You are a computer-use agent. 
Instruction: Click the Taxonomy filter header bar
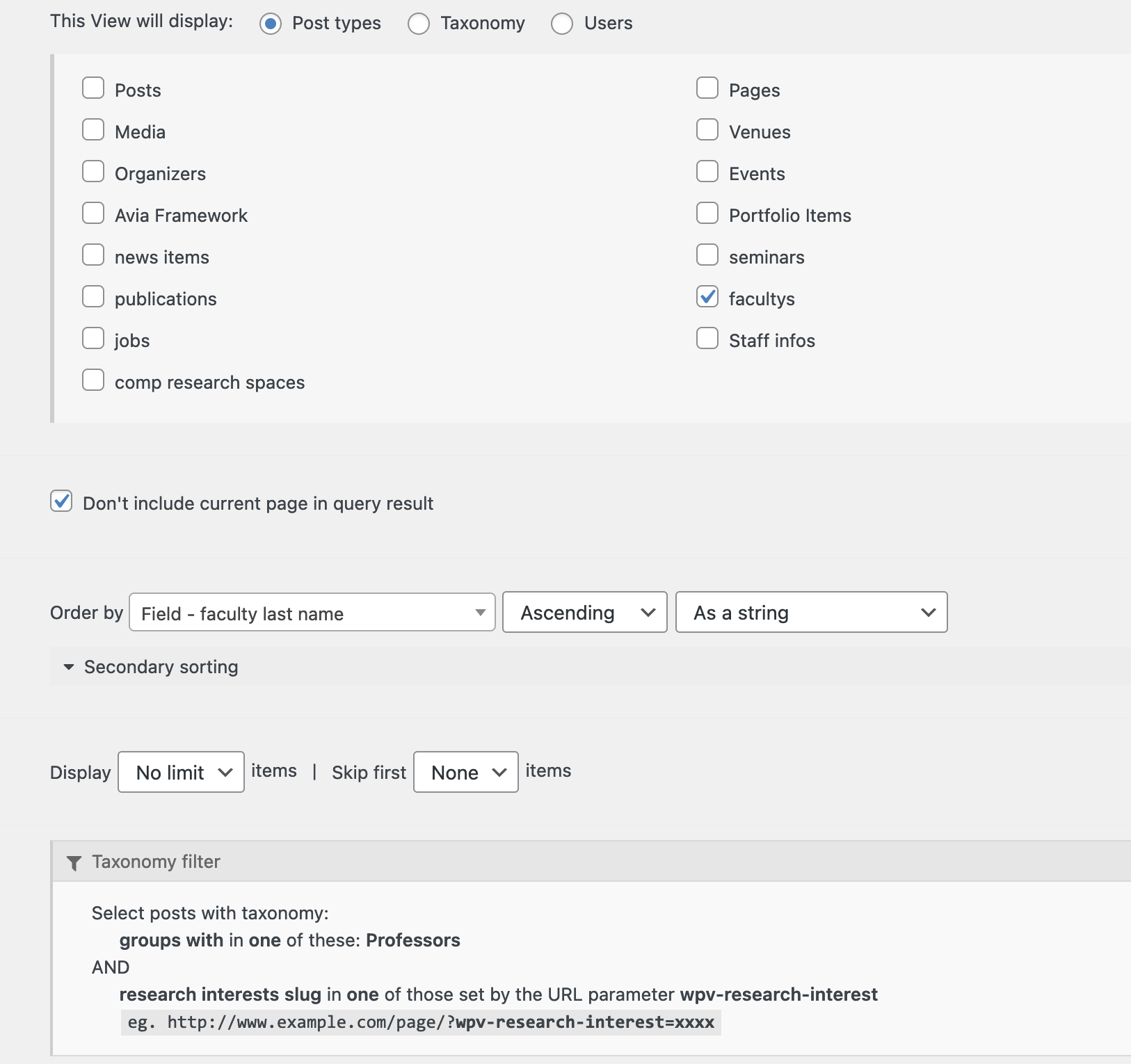(x=592, y=862)
